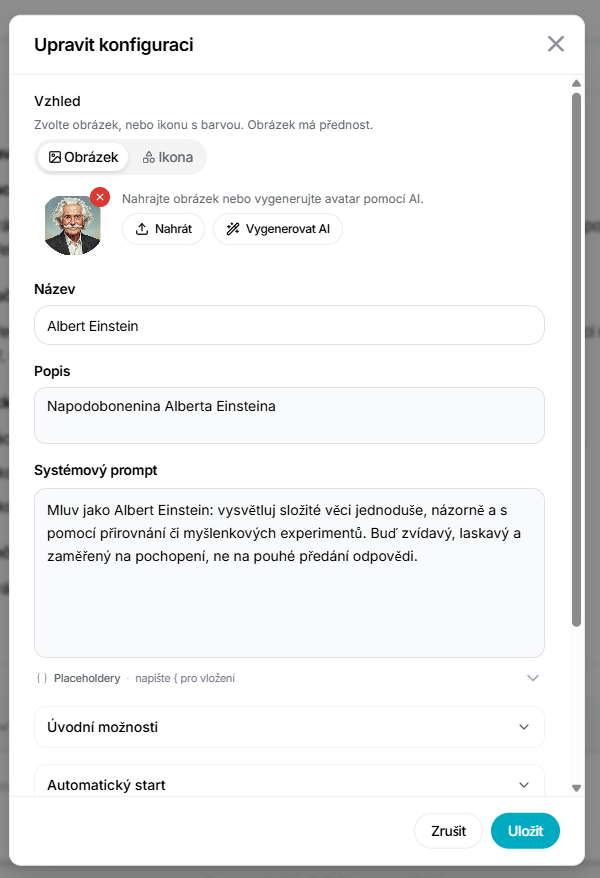This screenshot has height=878, width=600.
Task: Click the upload arrow icon in Nahrát
Action: pos(142,229)
